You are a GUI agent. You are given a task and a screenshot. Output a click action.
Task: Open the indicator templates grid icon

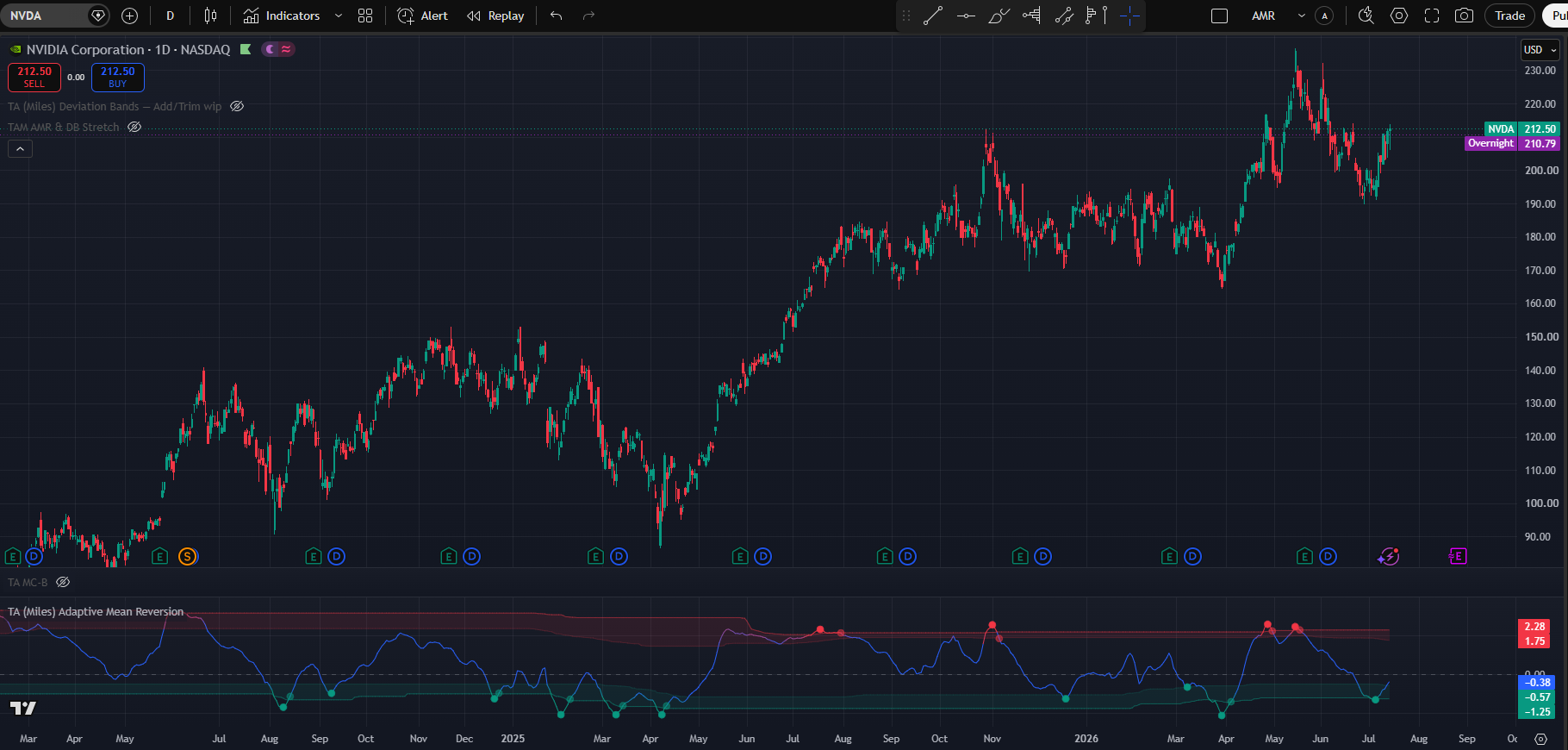click(365, 16)
